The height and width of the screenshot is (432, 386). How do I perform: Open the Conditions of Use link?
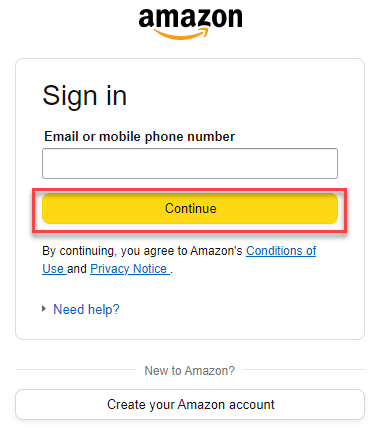click(179, 260)
